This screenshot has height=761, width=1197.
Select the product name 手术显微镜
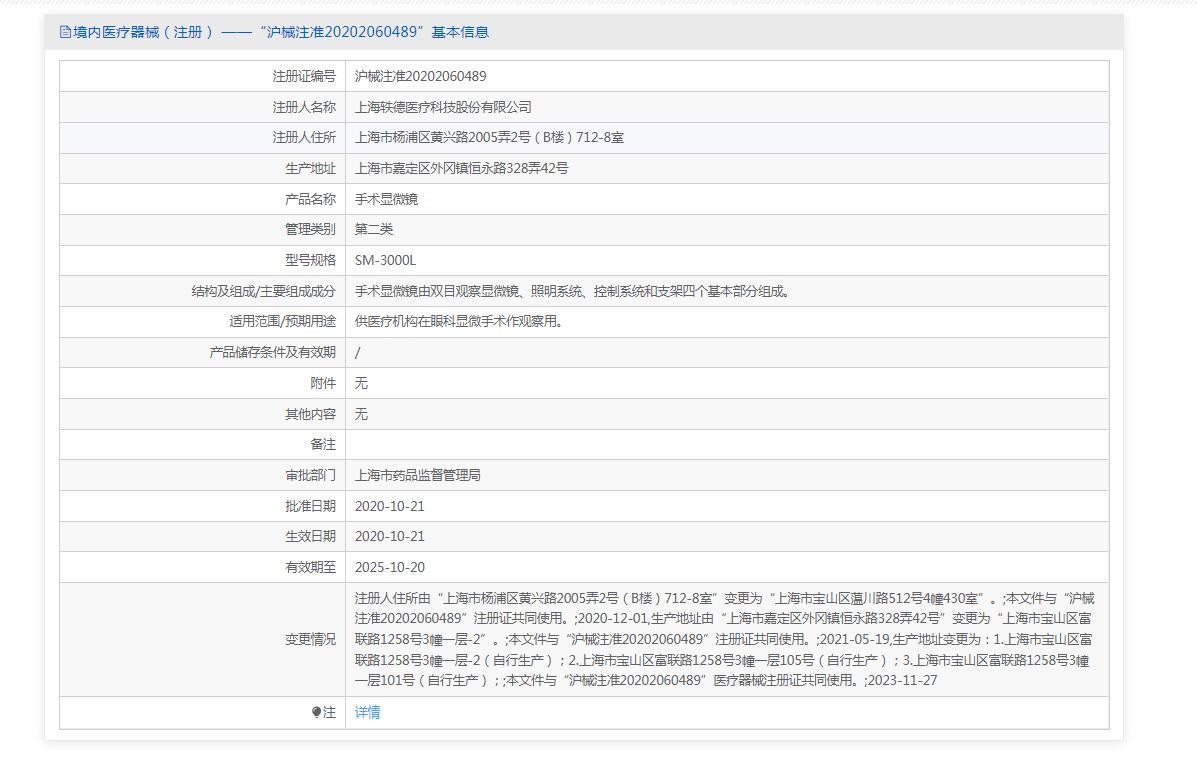point(386,199)
